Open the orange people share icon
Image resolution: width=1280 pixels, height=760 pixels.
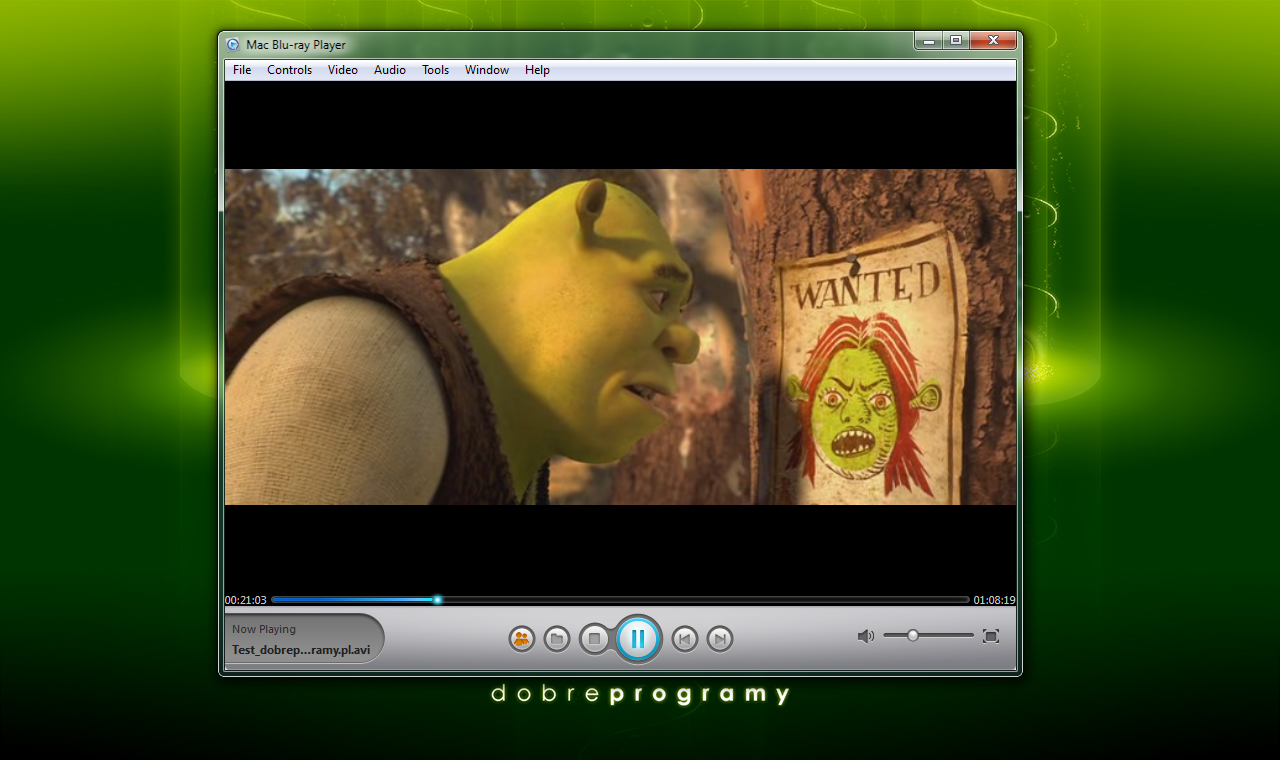coord(522,639)
